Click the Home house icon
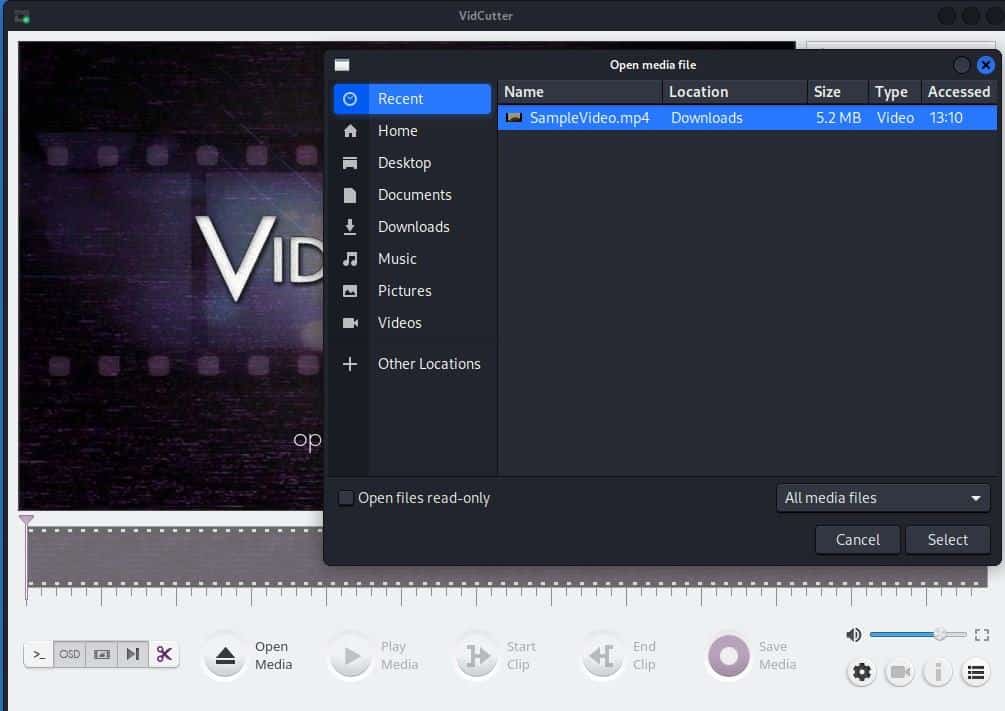Image resolution: width=1005 pixels, height=711 pixels. [x=350, y=131]
